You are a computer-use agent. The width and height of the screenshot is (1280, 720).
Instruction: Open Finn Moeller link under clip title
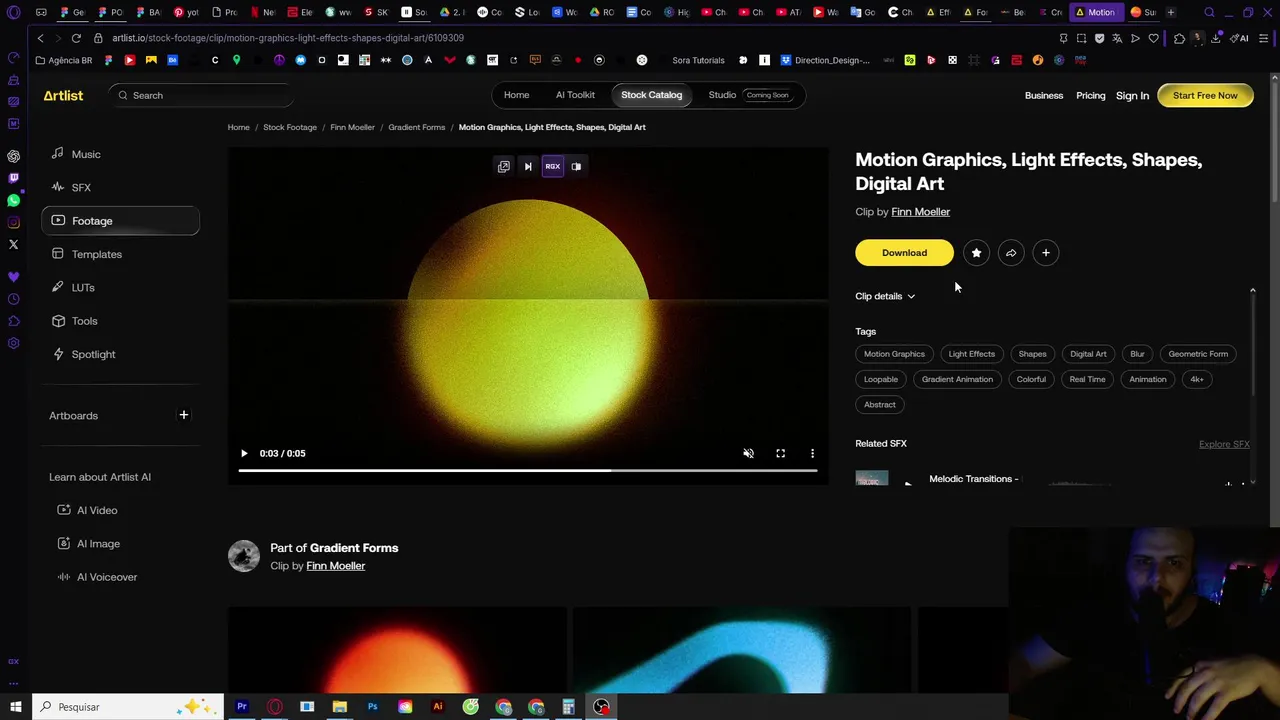point(920,212)
